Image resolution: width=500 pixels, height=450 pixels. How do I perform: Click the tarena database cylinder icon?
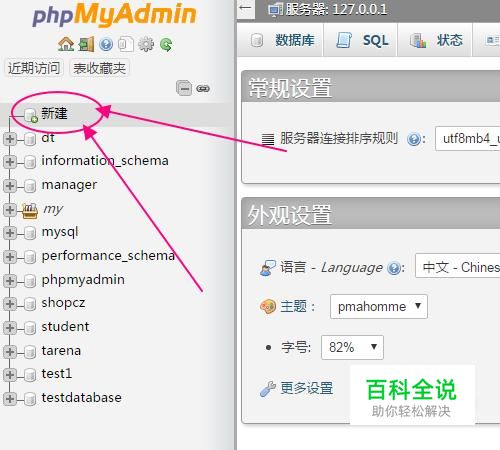click(30, 352)
